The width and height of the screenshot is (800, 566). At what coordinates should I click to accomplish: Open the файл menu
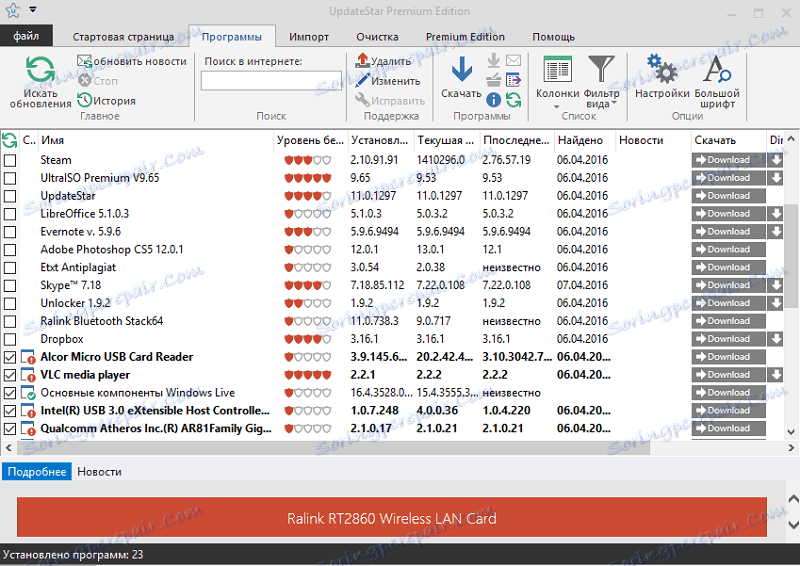click(x=26, y=36)
